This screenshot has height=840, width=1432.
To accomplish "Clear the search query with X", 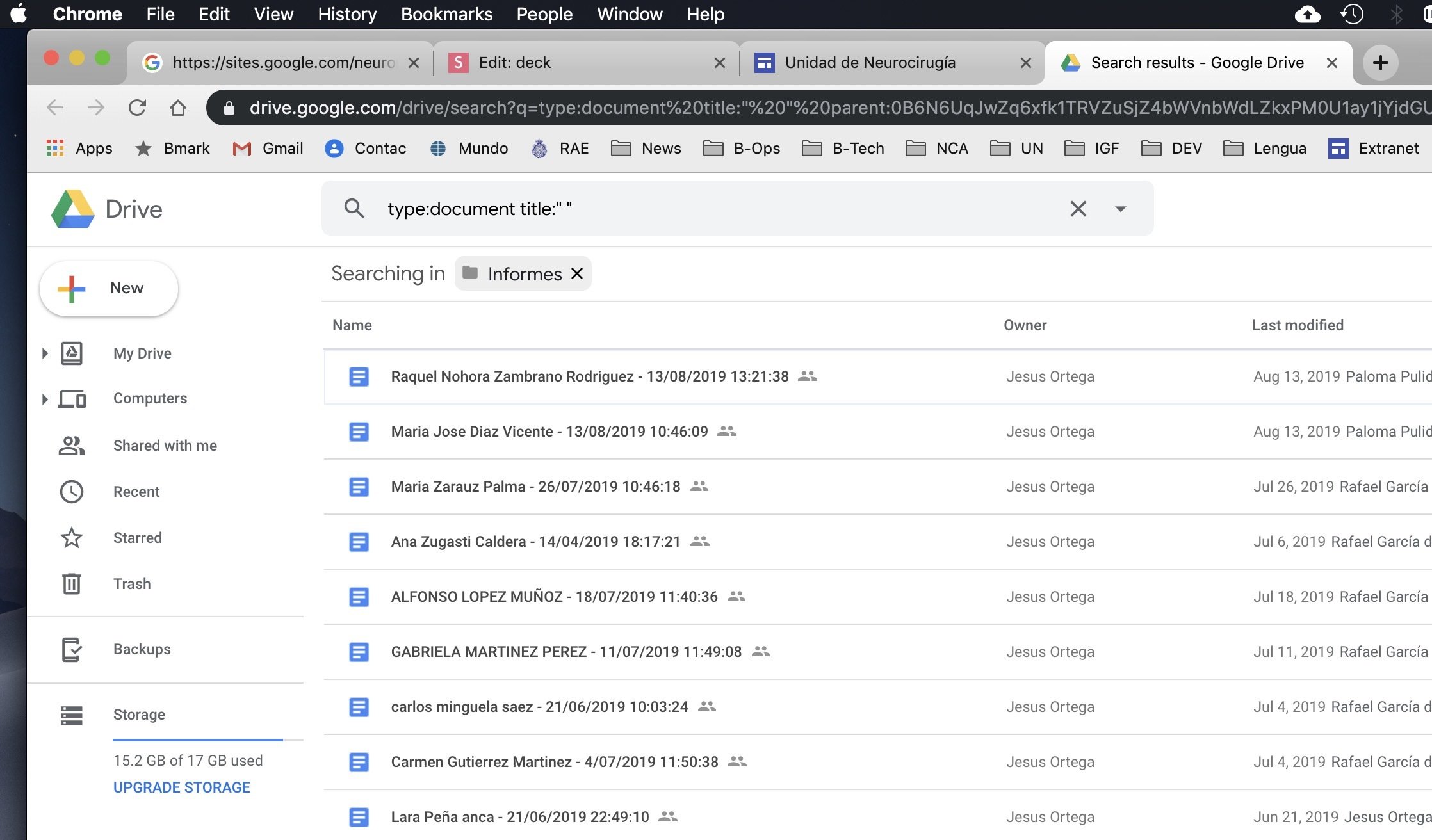I will [1078, 208].
